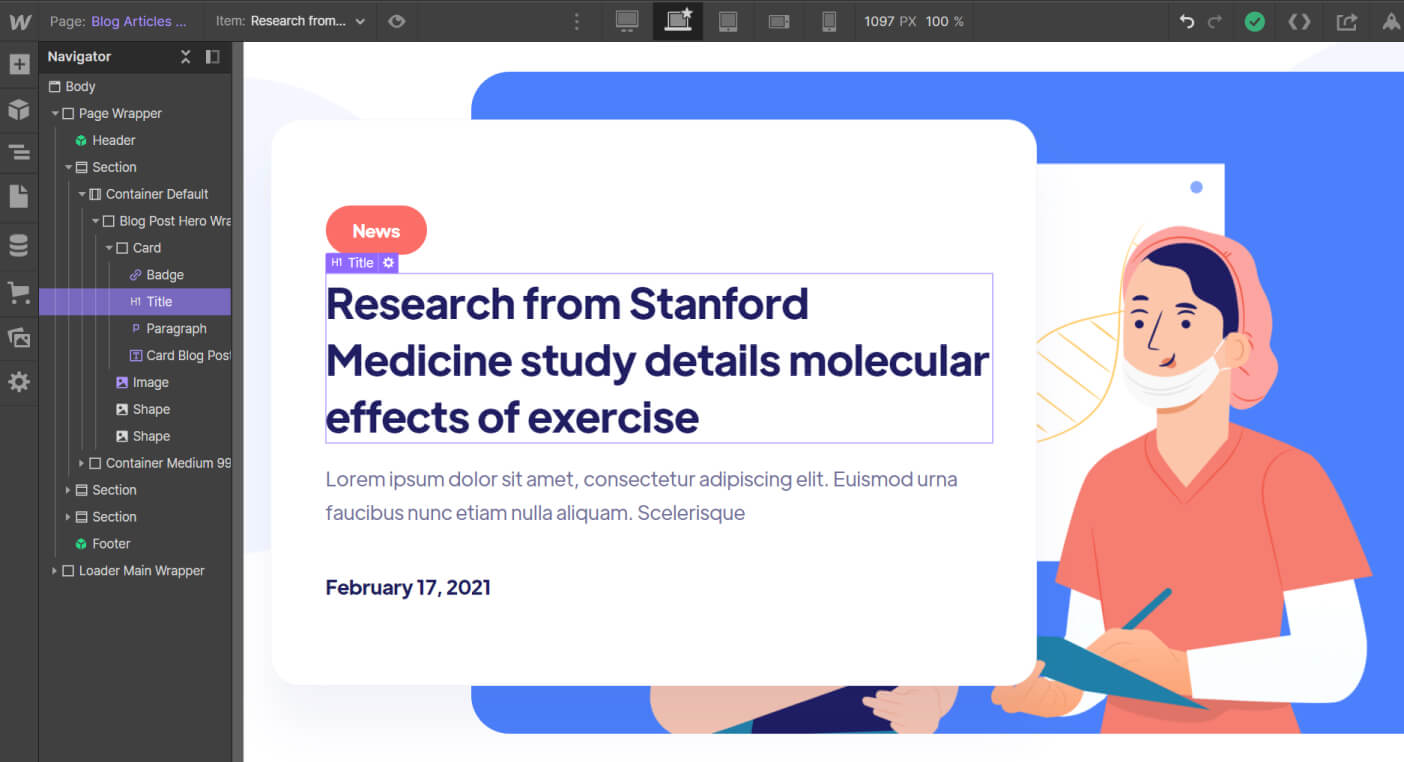The width and height of the screenshot is (1404, 762).
Task: Select the Paragraph row in Navigator
Action: coord(135,329)
